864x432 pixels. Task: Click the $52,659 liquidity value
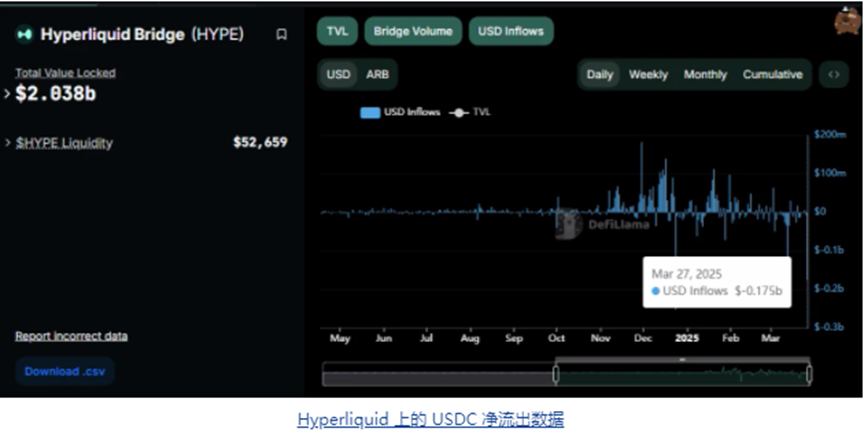tap(260, 143)
